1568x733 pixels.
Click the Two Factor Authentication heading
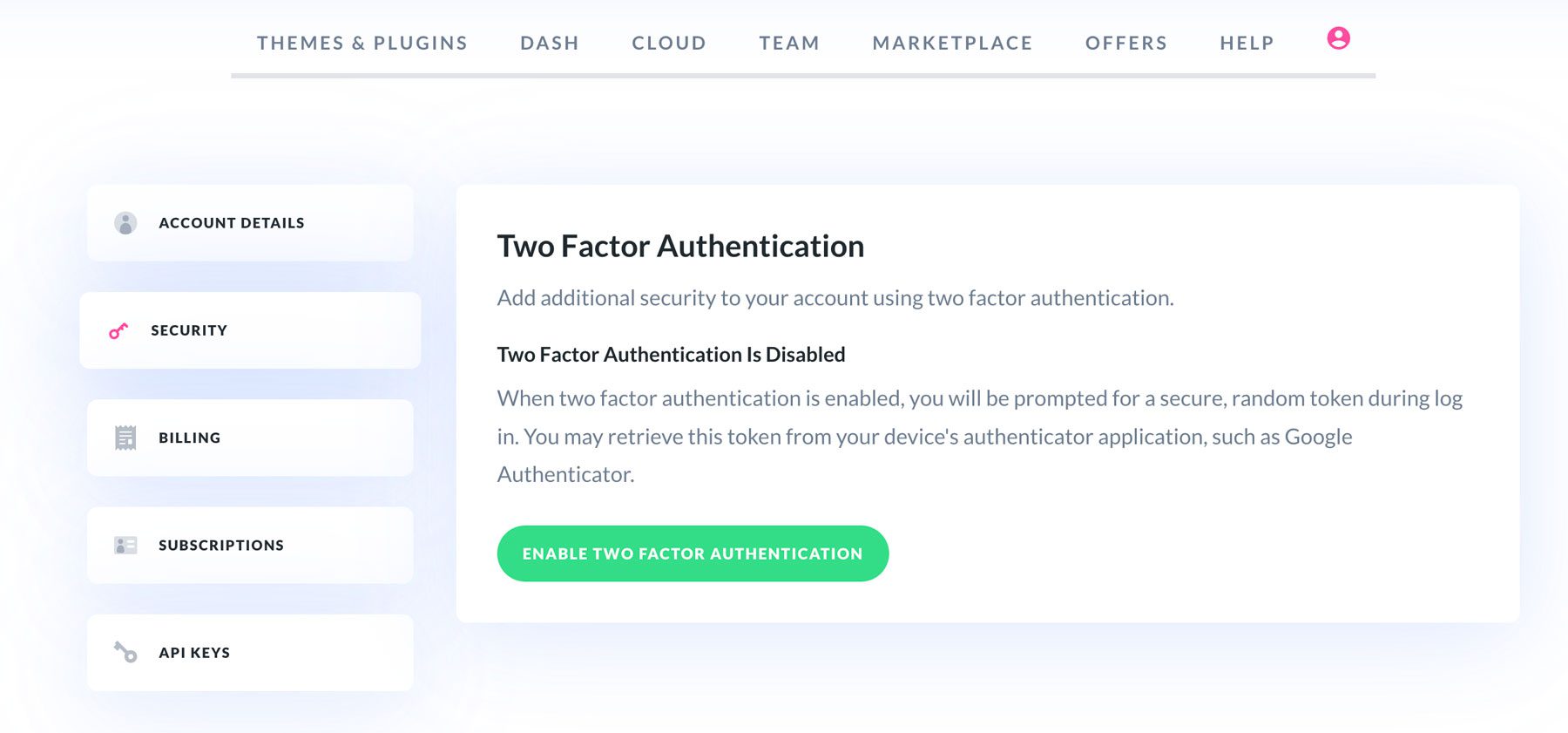coord(680,246)
